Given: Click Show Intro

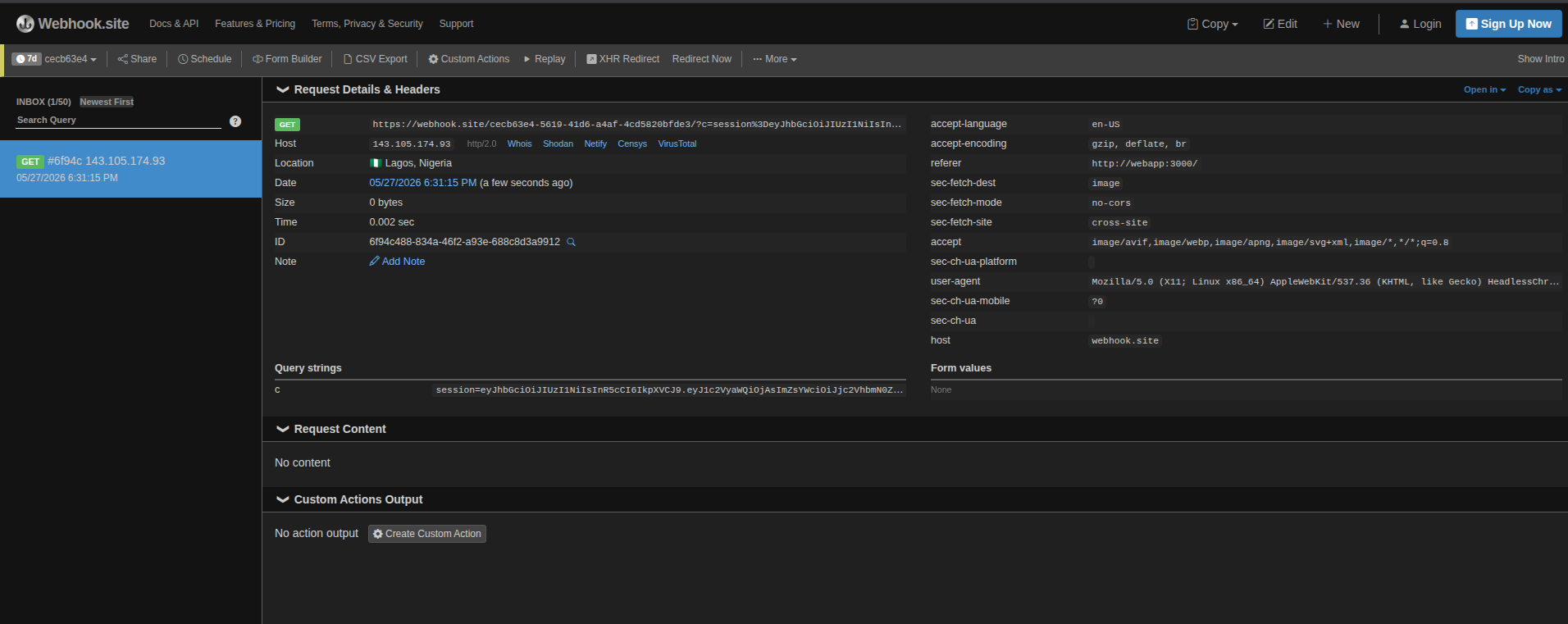Looking at the screenshot, I should click(1541, 59).
